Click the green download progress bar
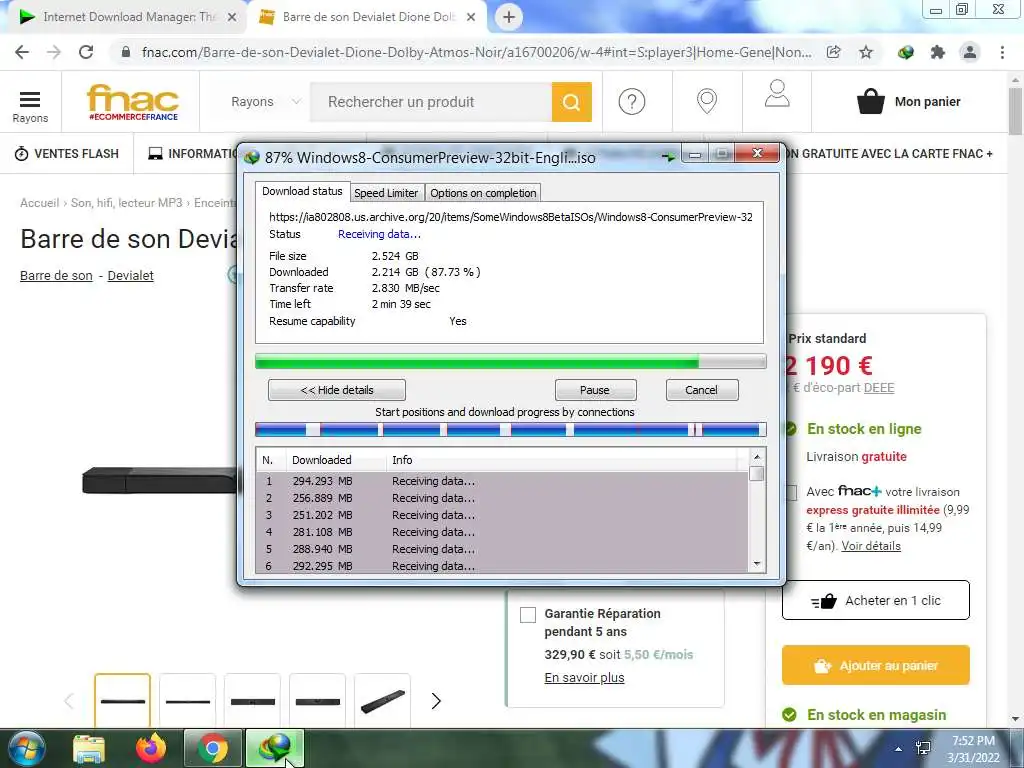1024x768 pixels. (511, 361)
